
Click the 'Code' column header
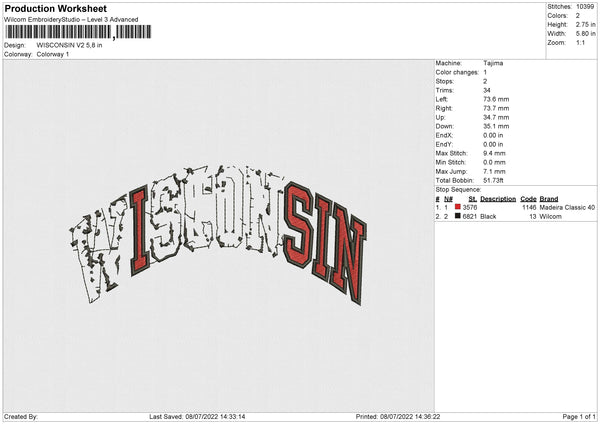(x=528, y=199)
